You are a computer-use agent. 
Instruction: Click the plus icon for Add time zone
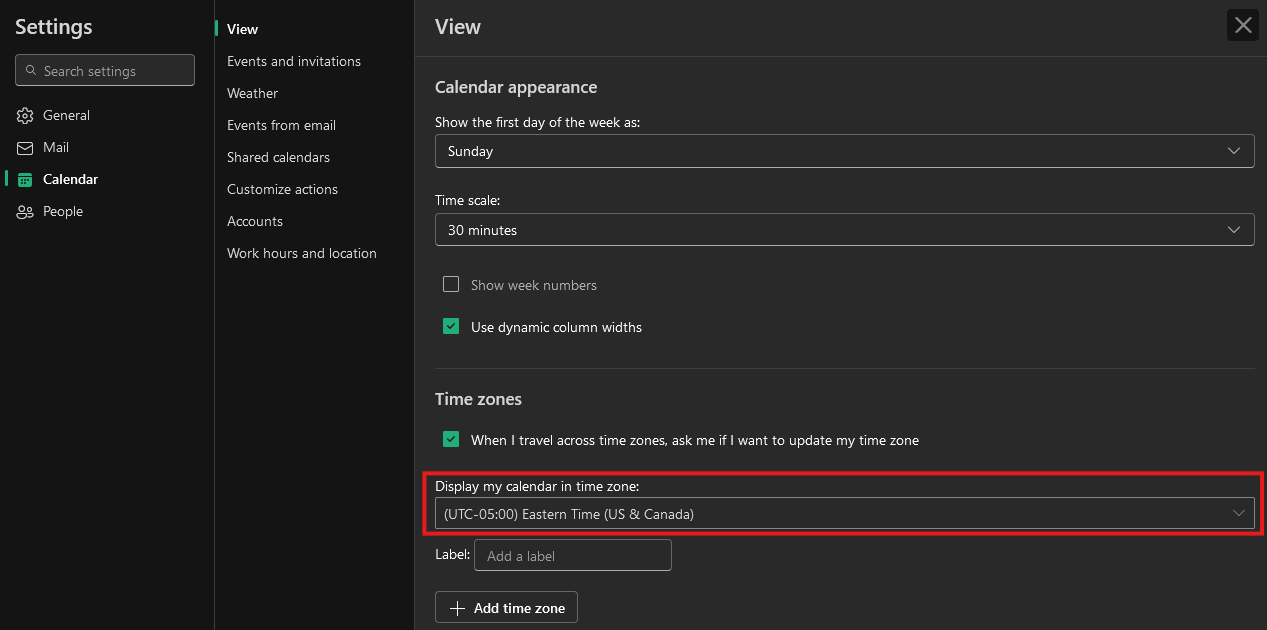pyautogui.click(x=457, y=608)
